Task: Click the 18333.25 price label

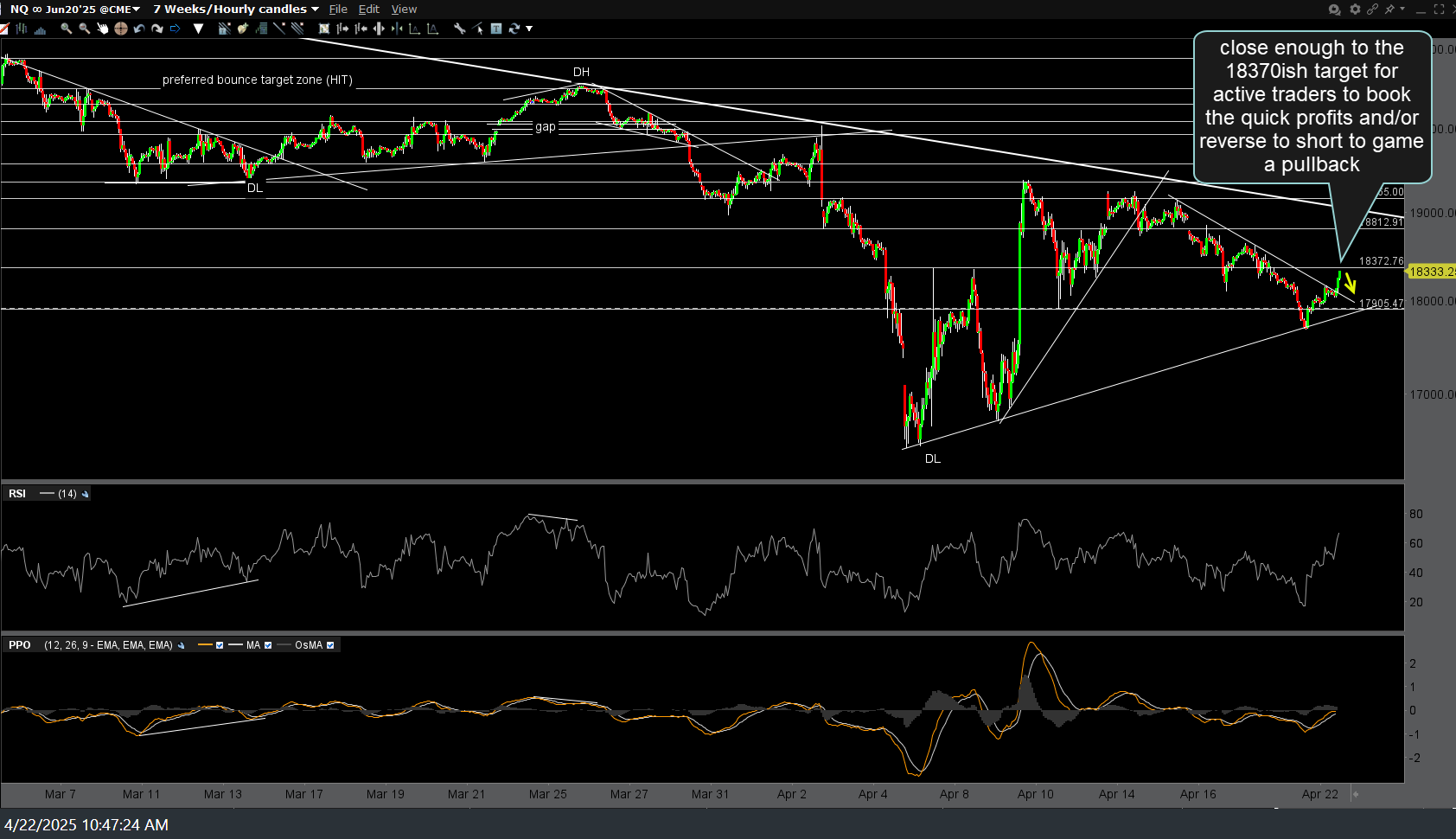Action: (1431, 272)
